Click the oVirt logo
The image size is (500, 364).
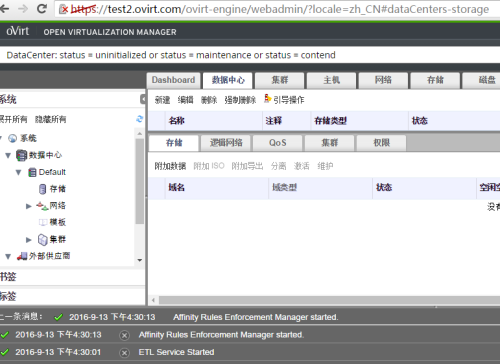[x=18, y=31]
